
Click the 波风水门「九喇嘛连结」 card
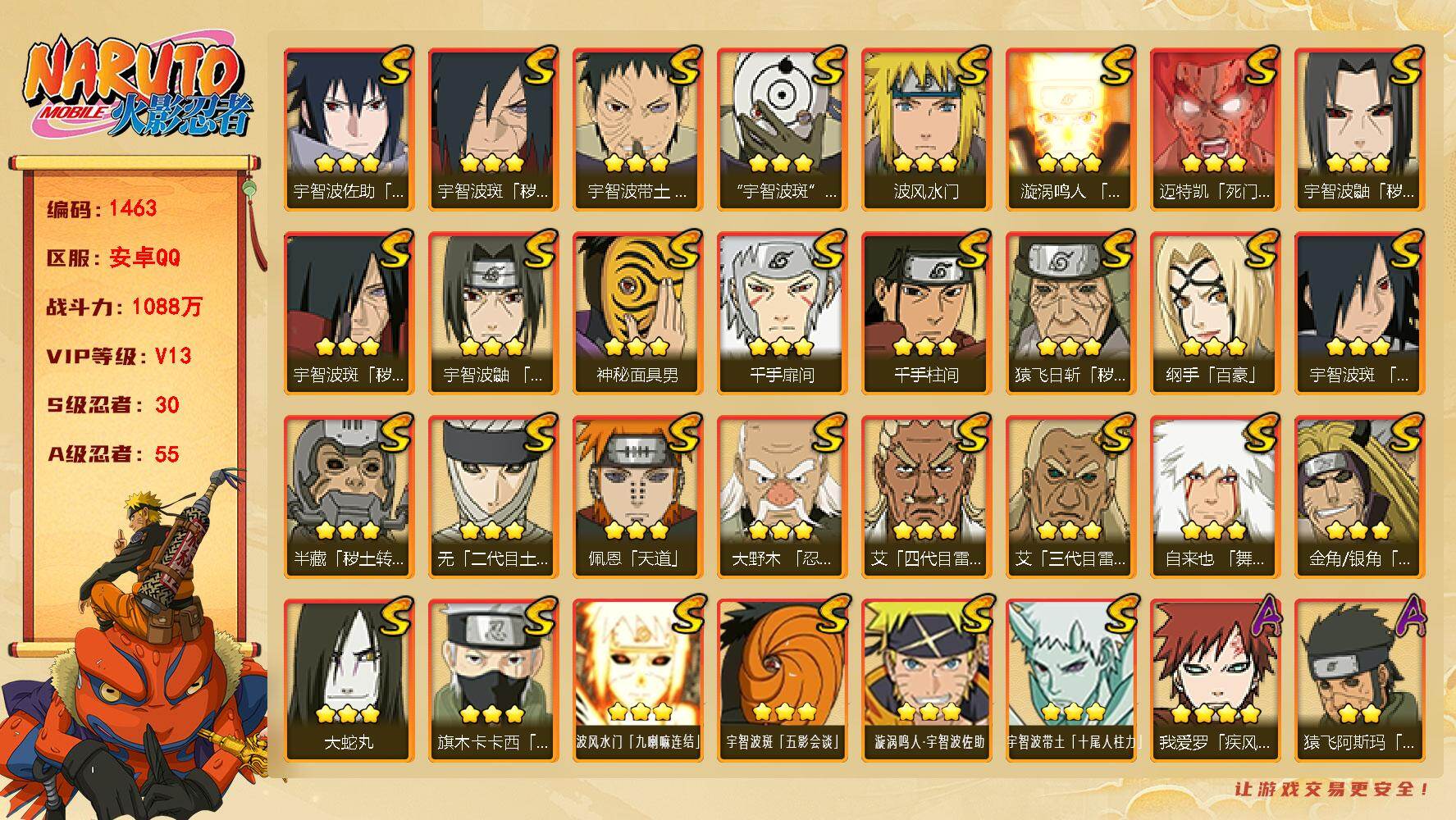click(637, 681)
